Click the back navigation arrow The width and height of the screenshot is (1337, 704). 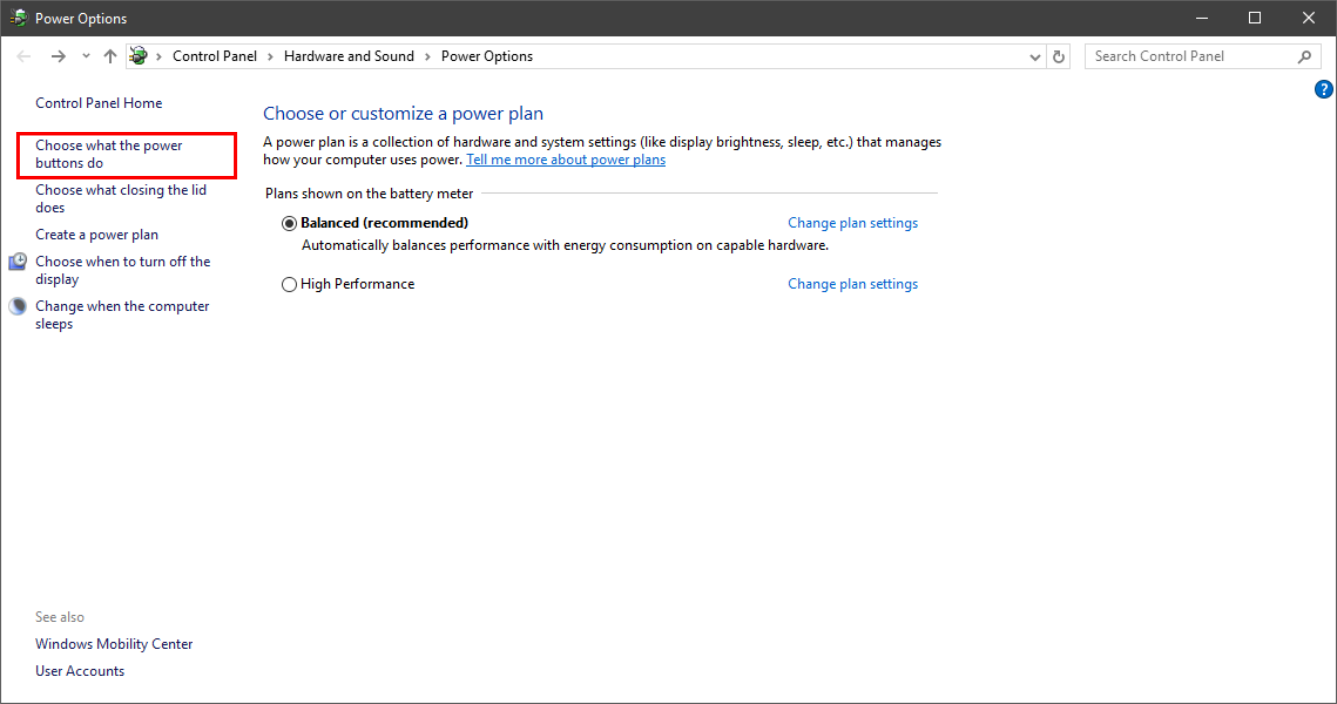coord(24,57)
